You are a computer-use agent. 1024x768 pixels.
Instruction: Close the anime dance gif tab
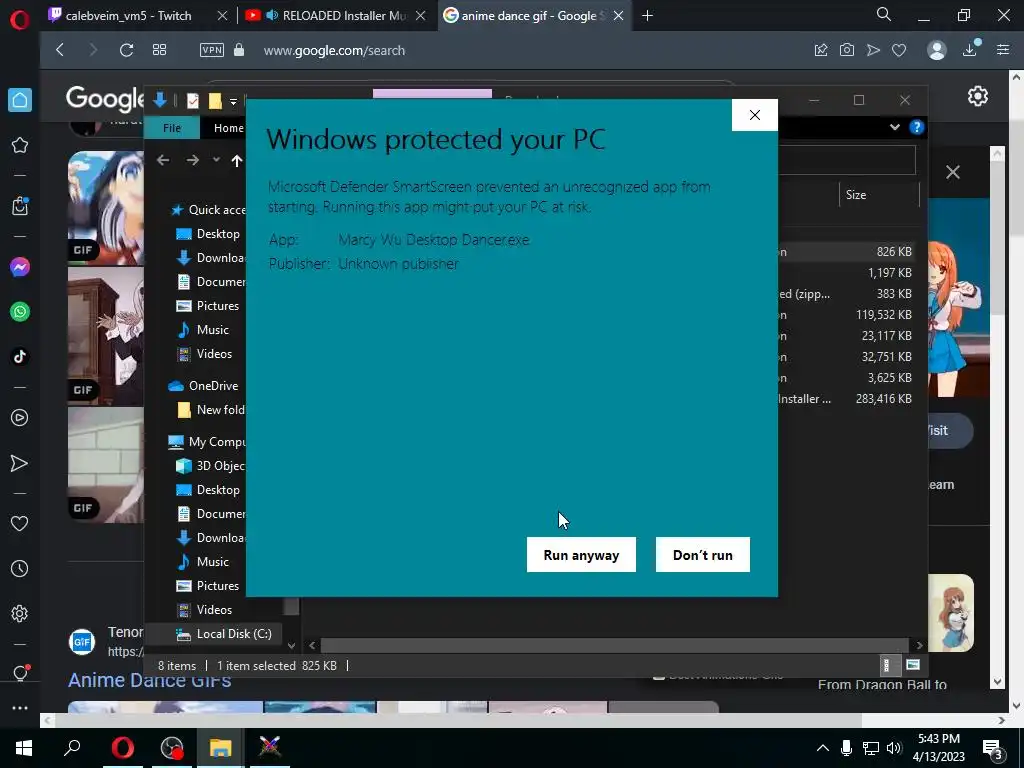(x=618, y=16)
